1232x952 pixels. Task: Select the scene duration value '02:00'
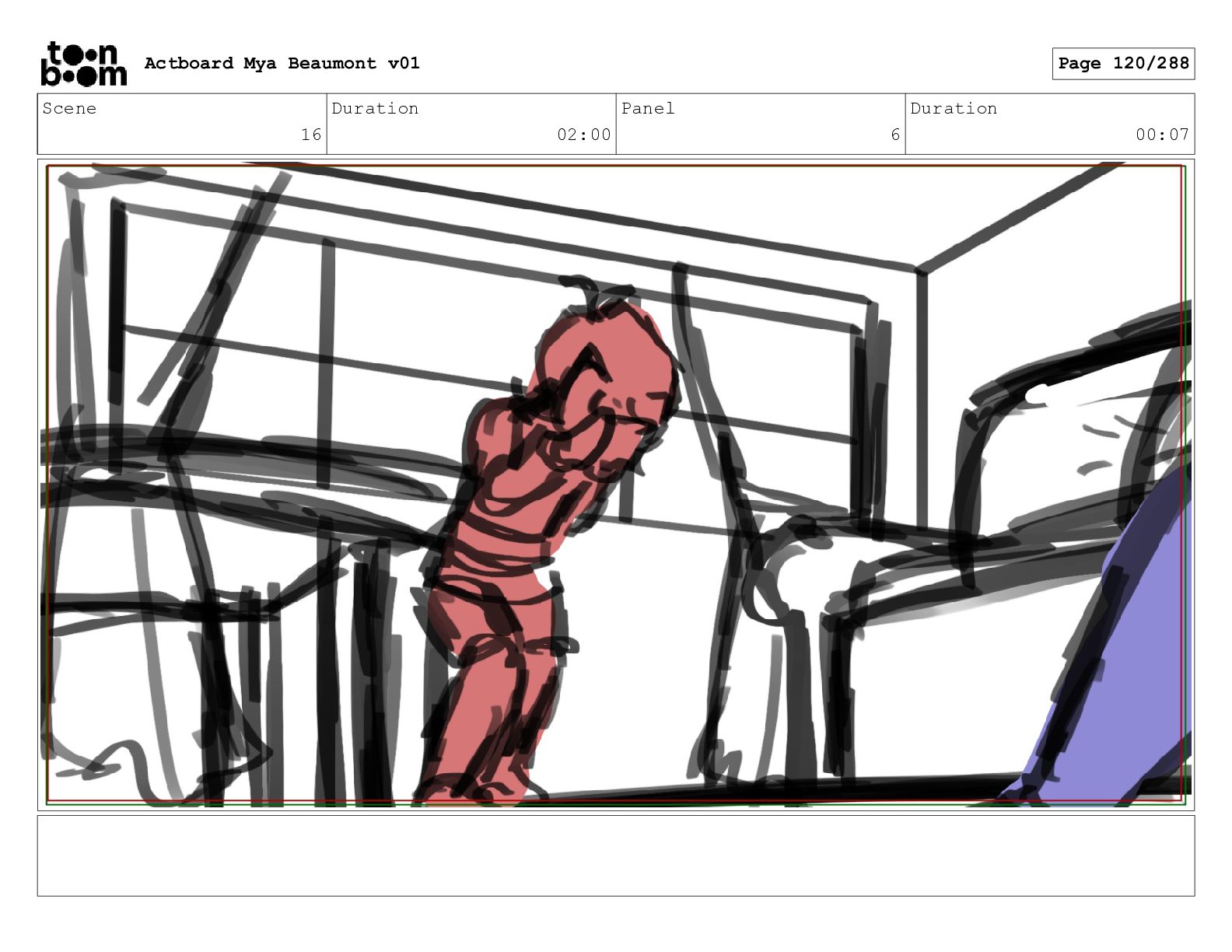[x=584, y=135]
